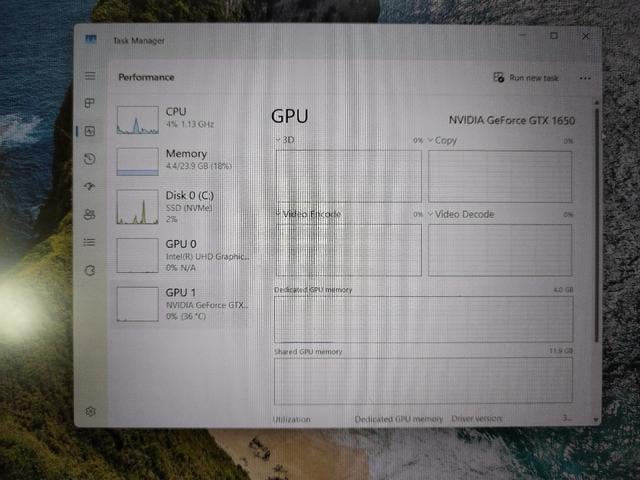Open the App history page icon
640x480 pixels.
90,159
